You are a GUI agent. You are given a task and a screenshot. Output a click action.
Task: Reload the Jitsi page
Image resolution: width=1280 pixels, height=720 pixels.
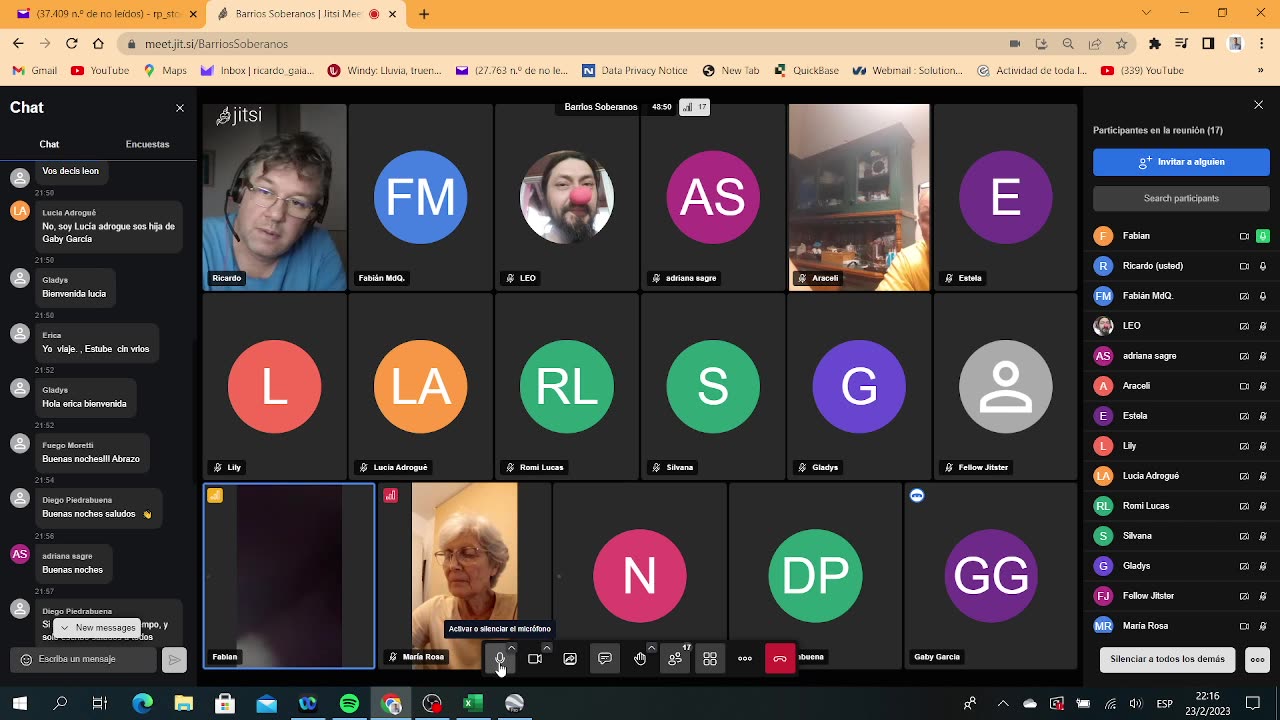click(71, 44)
